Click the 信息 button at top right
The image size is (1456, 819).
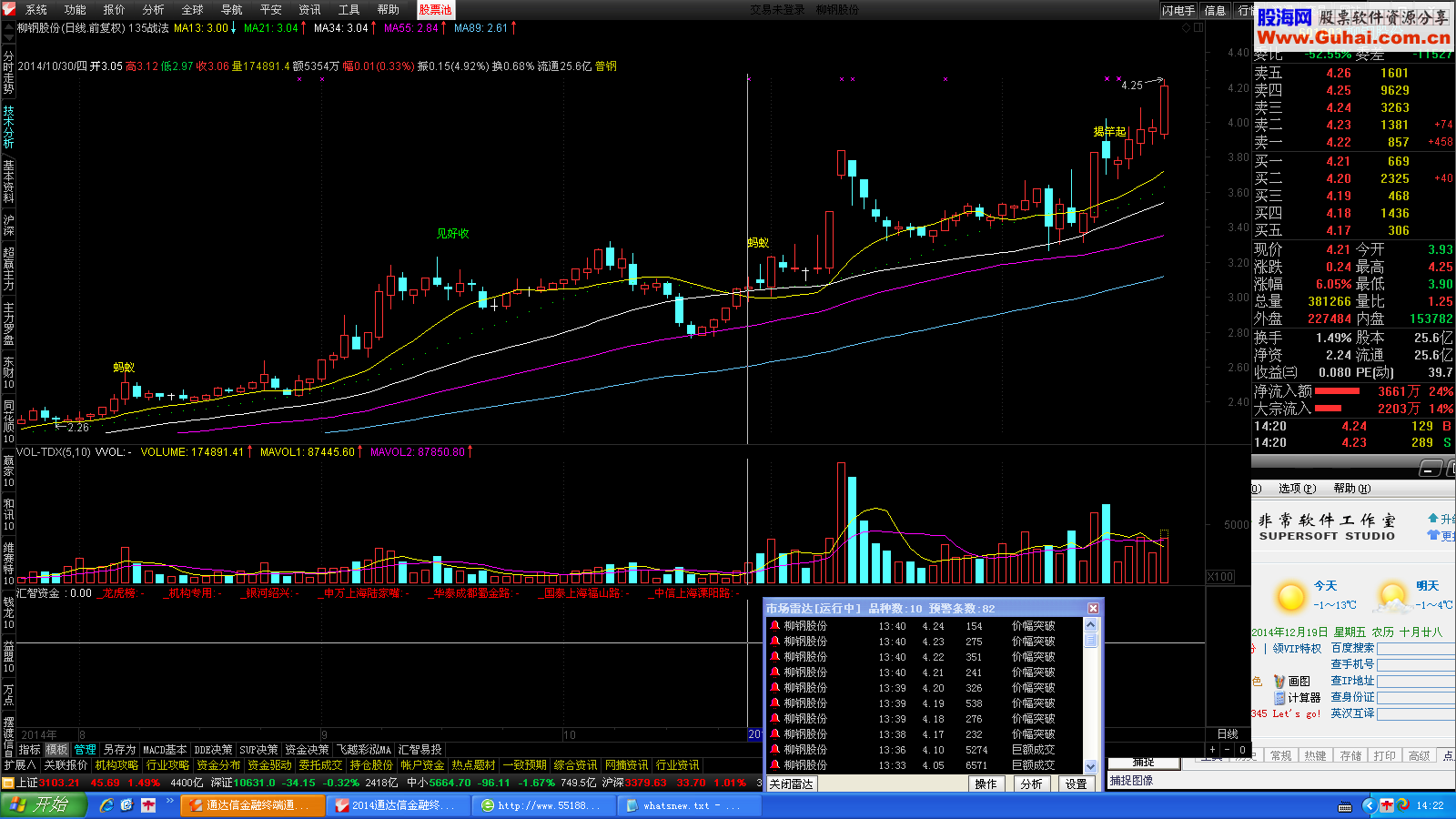[1215, 10]
